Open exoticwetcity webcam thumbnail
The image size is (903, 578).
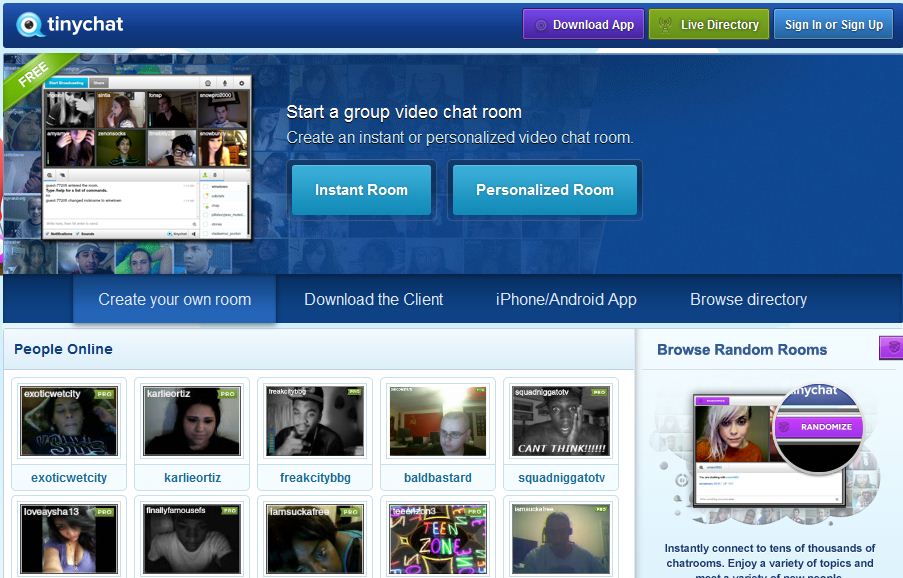tap(69, 421)
